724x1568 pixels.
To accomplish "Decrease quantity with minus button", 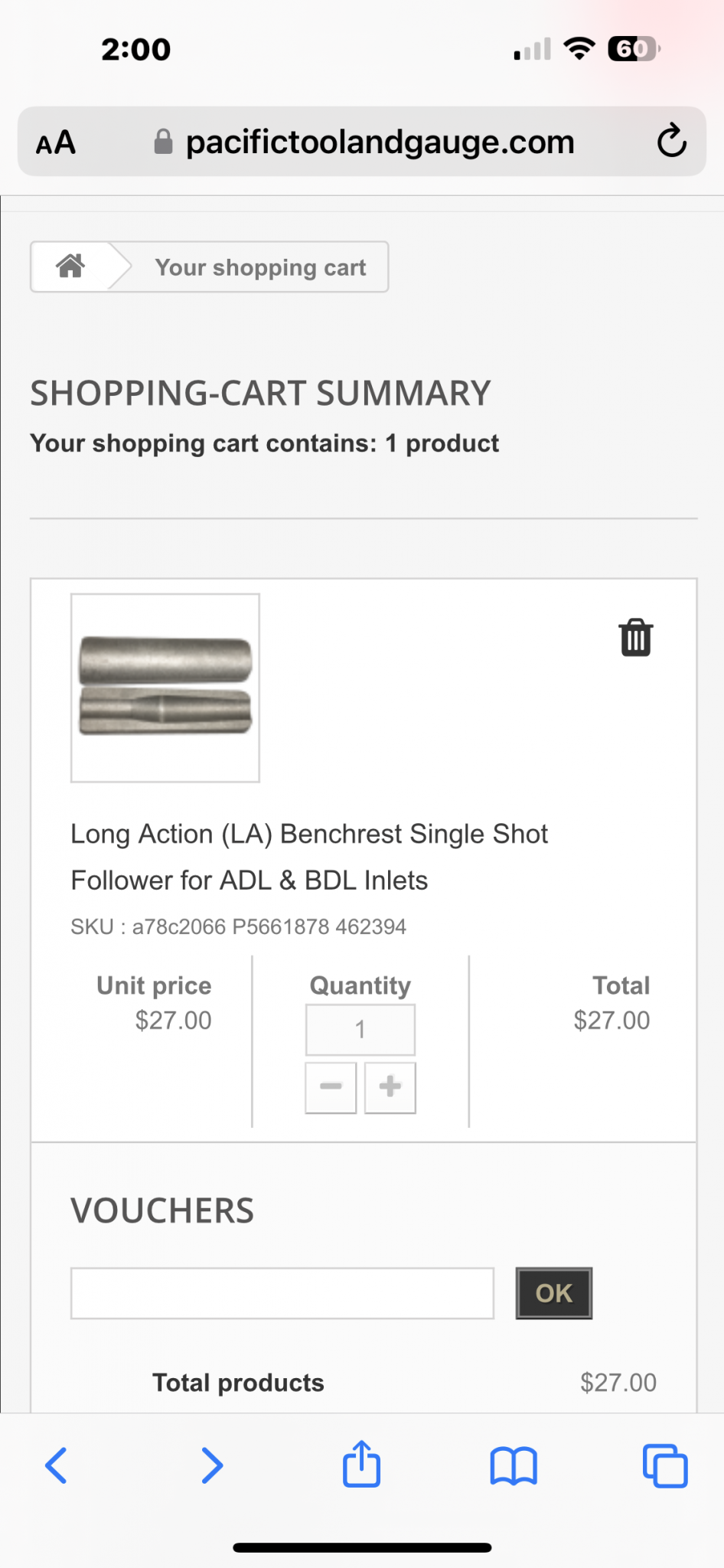I will point(331,1087).
